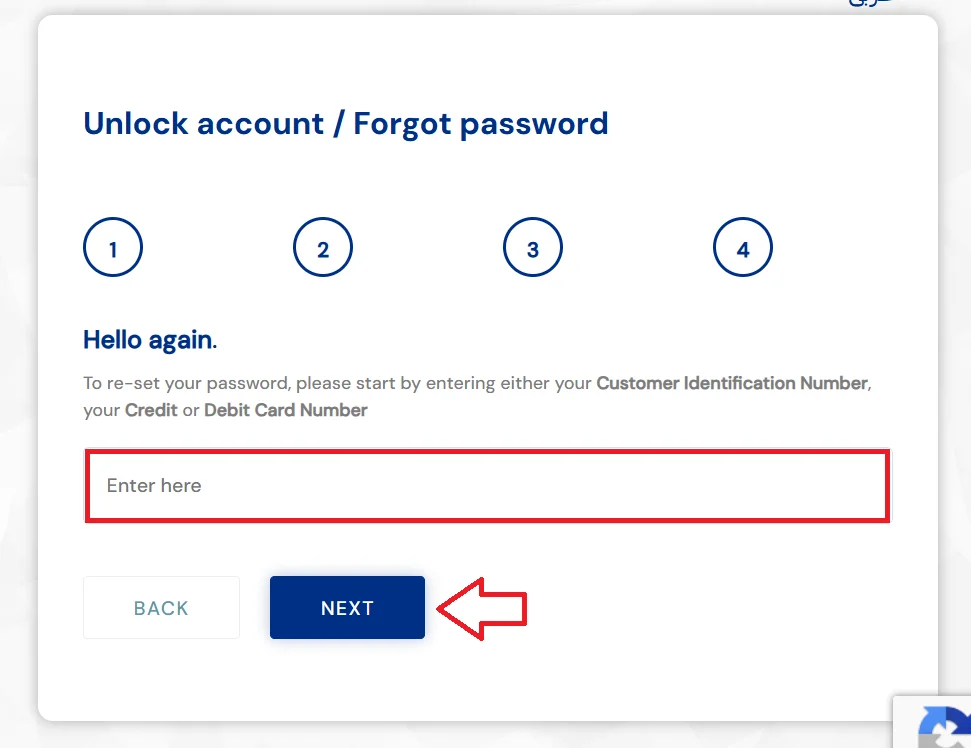
Task: Click the red arrow pointing at NEXT
Action: (x=482, y=609)
